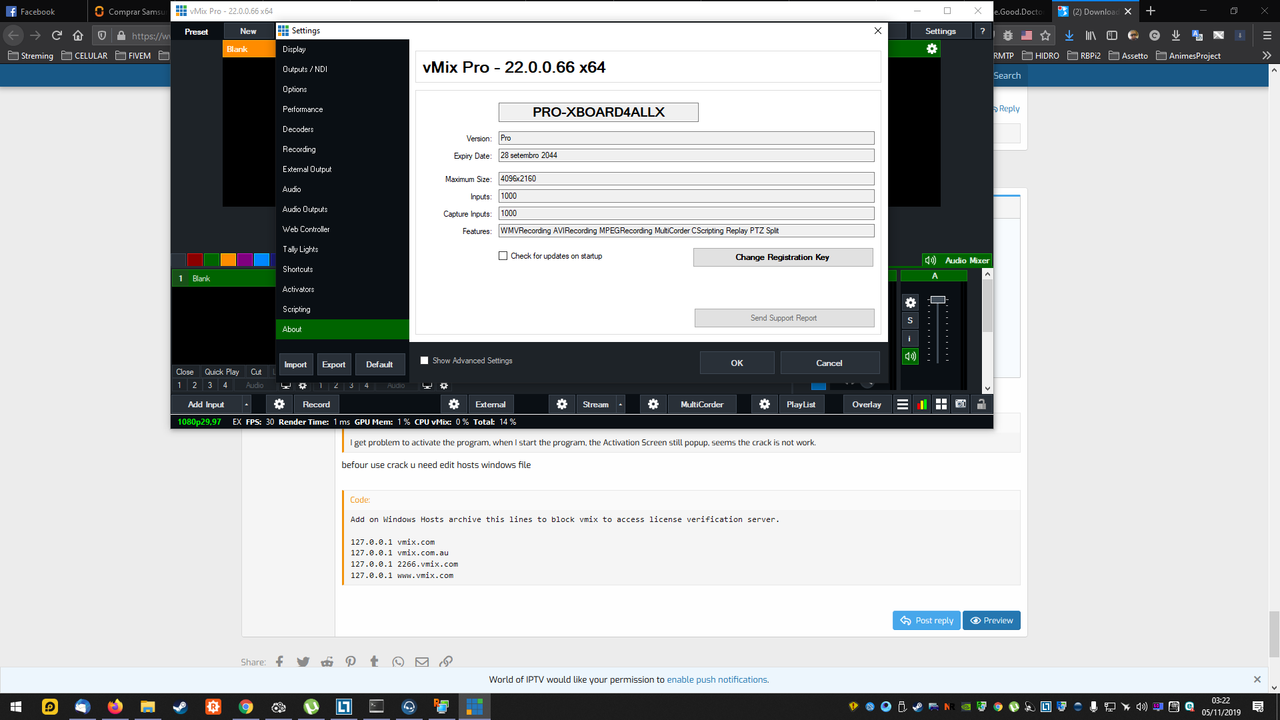
Task: Expand the Add Input dropdown arrow
Action: coord(246,404)
